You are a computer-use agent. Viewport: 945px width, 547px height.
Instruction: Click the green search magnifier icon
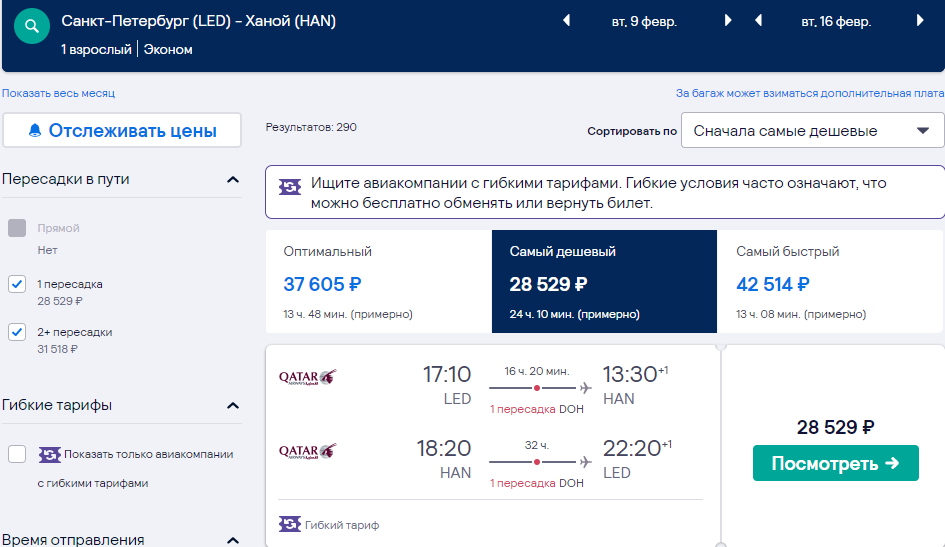click(32, 26)
